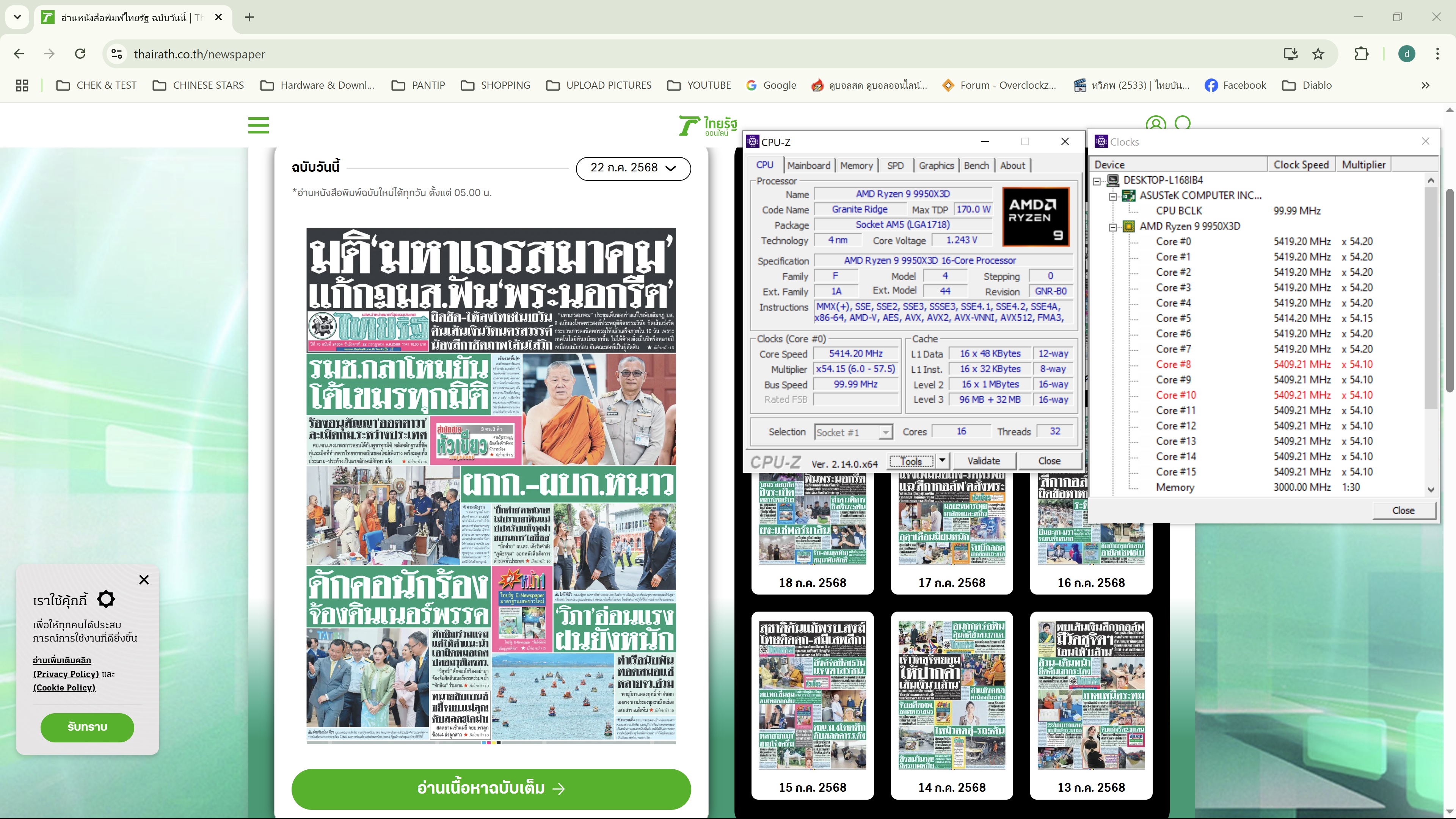The width and height of the screenshot is (1456, 819).
Task: Click the address bar URL thairath.co.th/newspaper
Action: click(x=199, y=54)
